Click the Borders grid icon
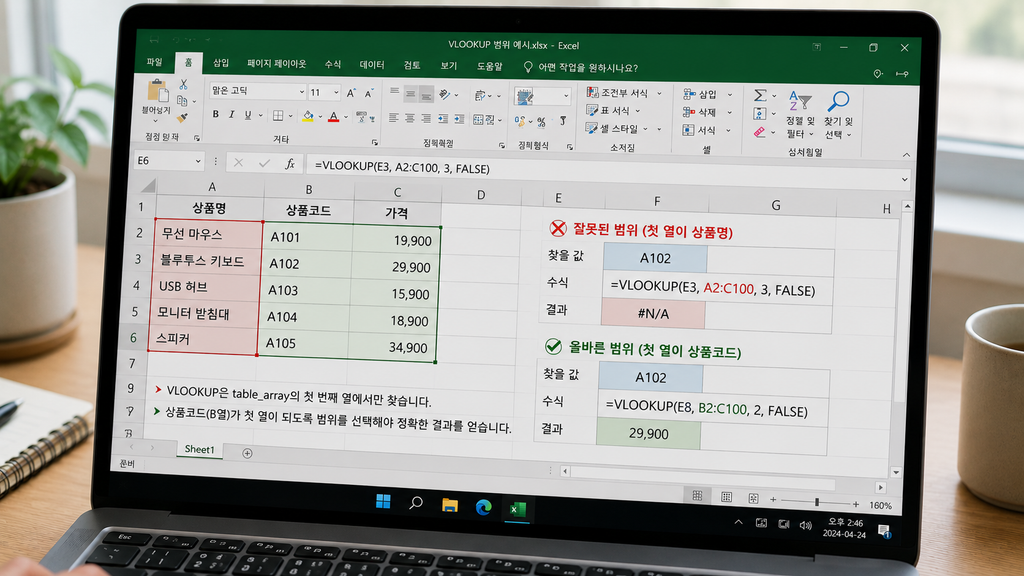 pos(278,116)
